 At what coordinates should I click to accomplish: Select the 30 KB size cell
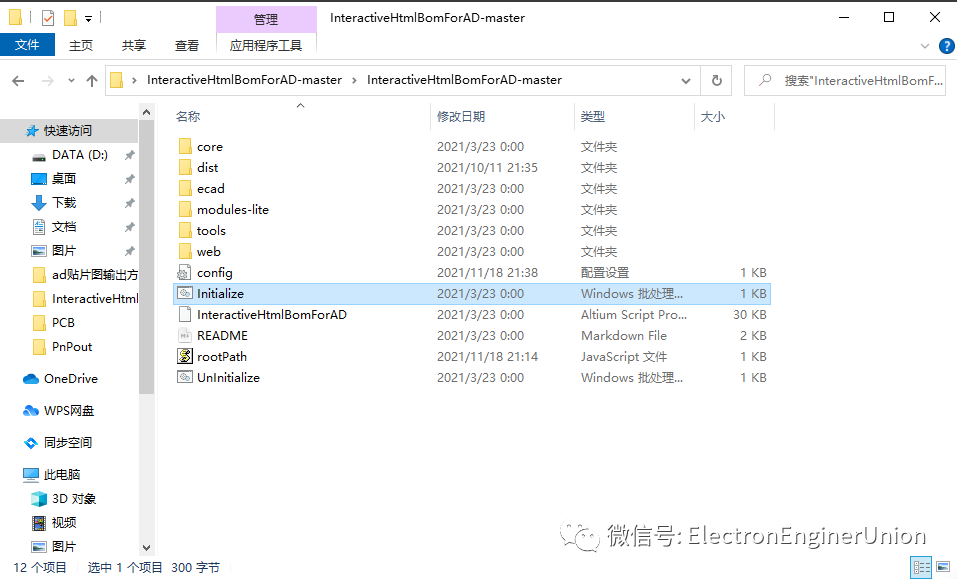click(x=749, y=315)
